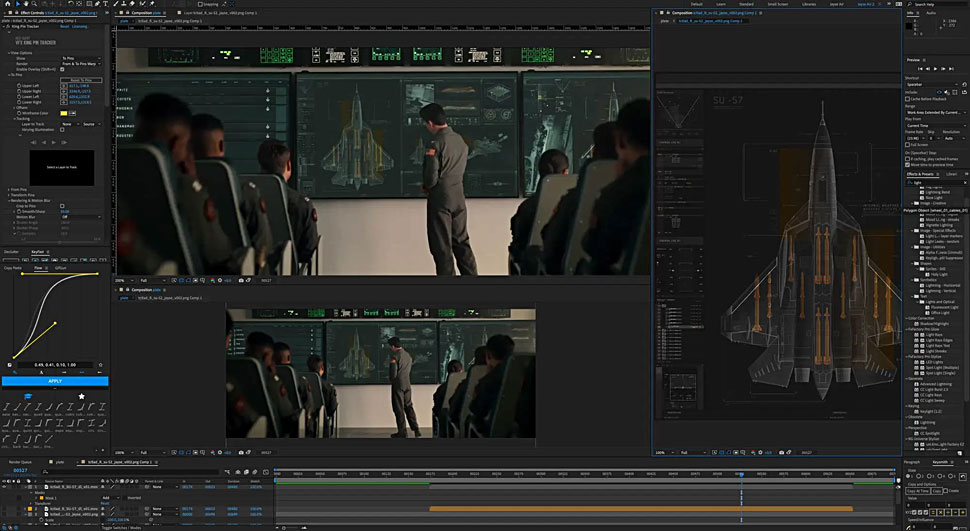
Task: Enable the Snapping checkbox in toolbar
Action: point(200,4)
